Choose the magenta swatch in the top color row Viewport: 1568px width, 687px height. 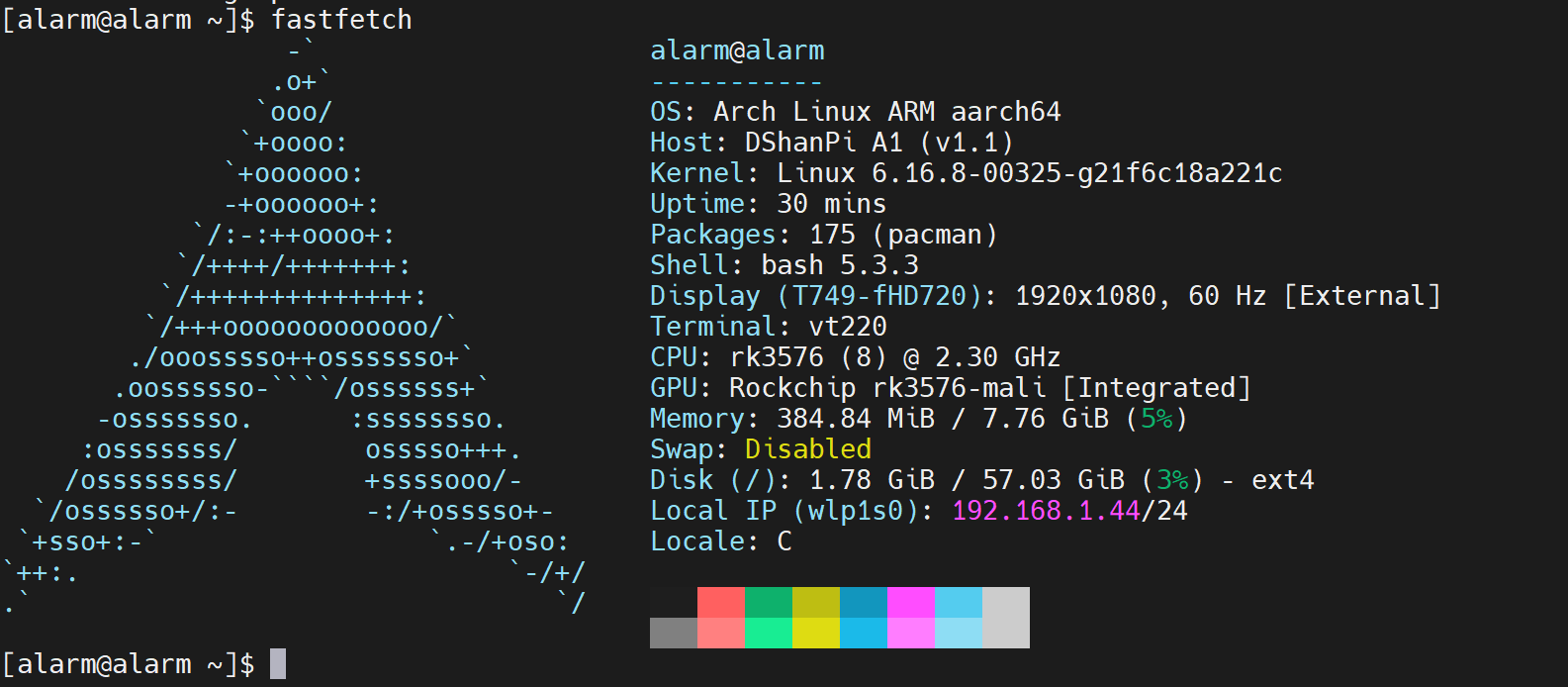coord(911,602)
